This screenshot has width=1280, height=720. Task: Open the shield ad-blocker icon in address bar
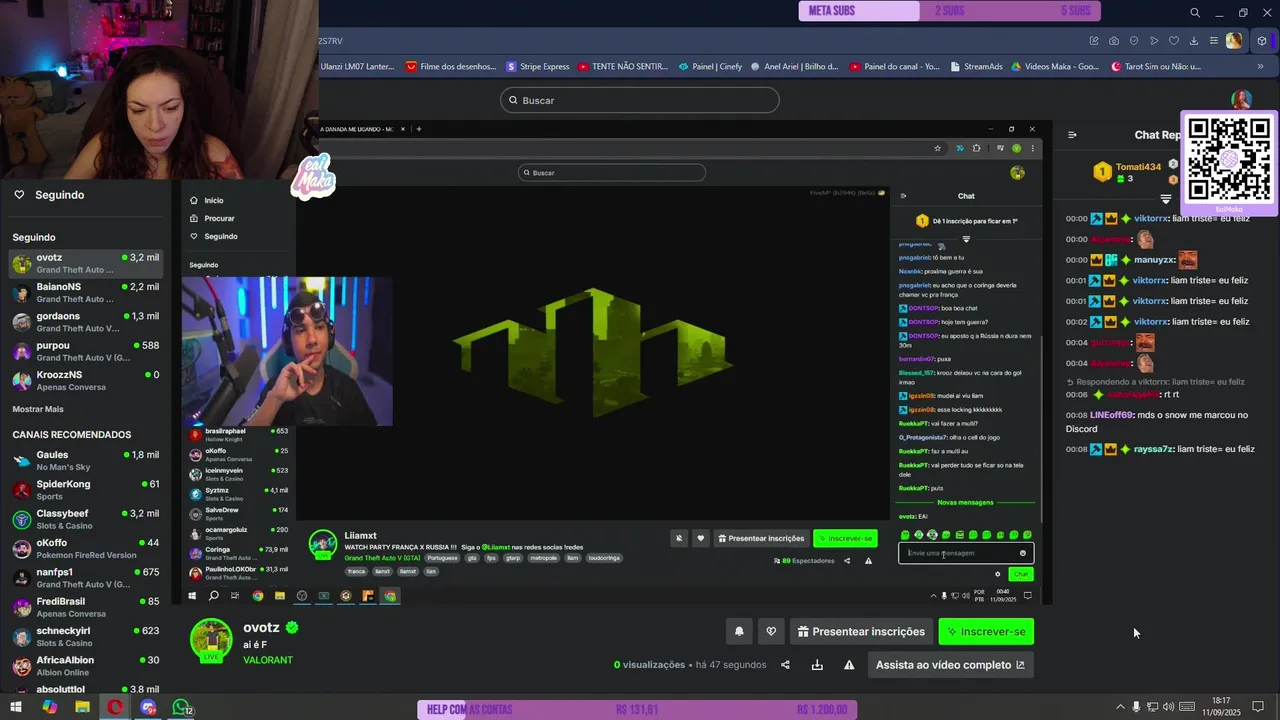tap(1134, 41)
